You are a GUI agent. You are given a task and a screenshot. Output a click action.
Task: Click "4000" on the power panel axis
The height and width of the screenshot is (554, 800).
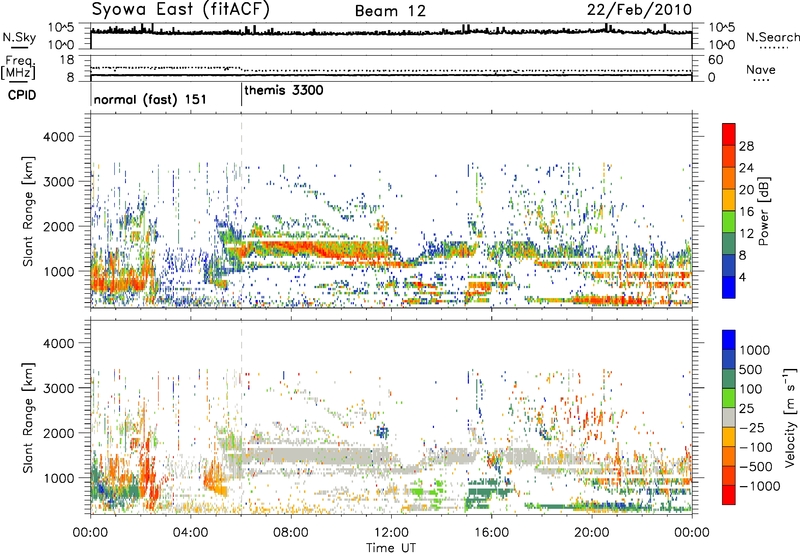pyautogui.click(x=58, y=137)
